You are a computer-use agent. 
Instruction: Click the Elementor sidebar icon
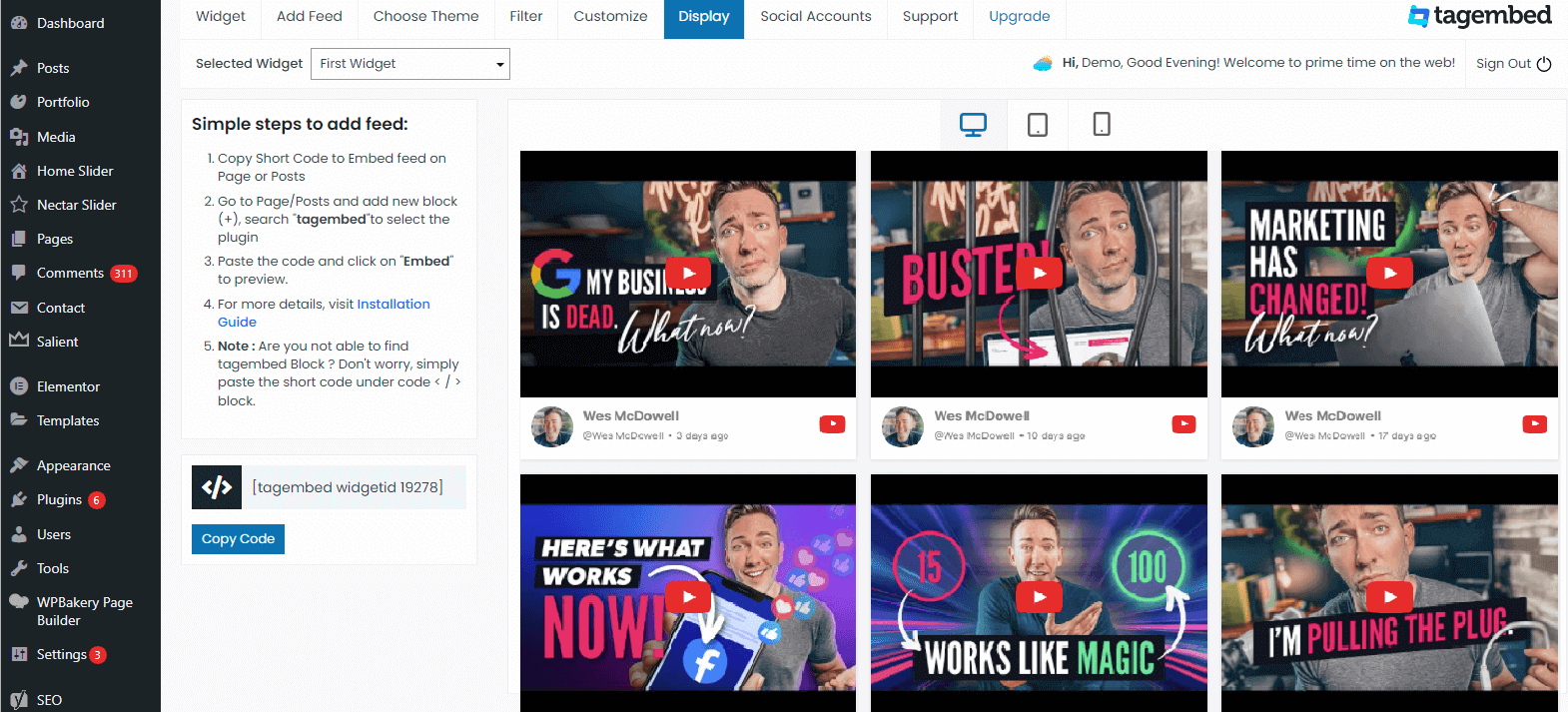click(x=19, y=386)
